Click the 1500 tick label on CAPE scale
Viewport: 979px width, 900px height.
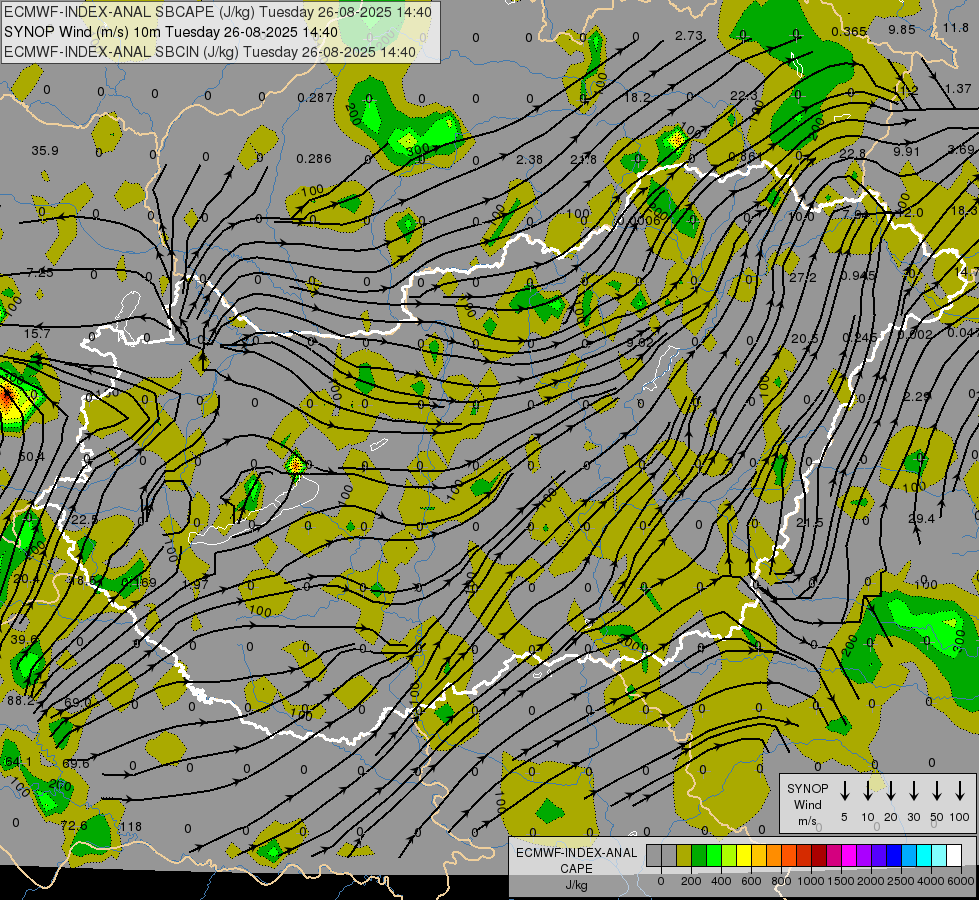click(x=840, y=881)
